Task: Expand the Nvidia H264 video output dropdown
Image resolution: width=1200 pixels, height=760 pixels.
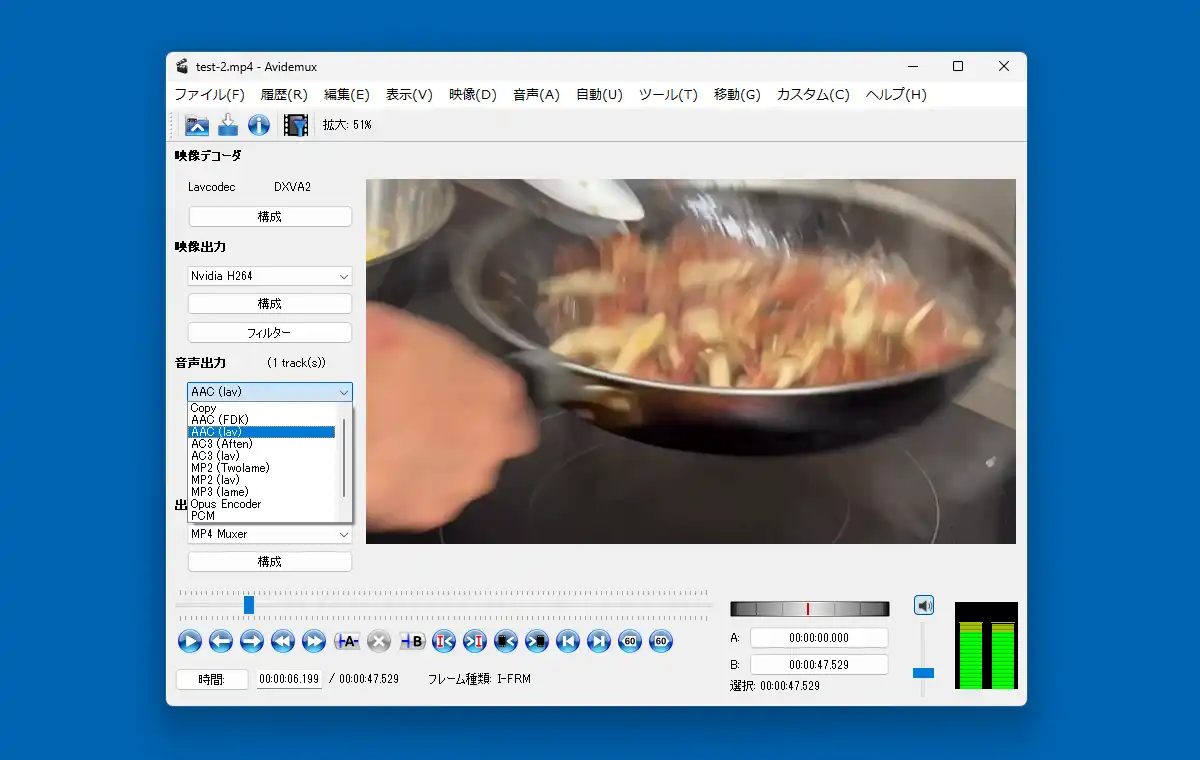Action: 270,276
